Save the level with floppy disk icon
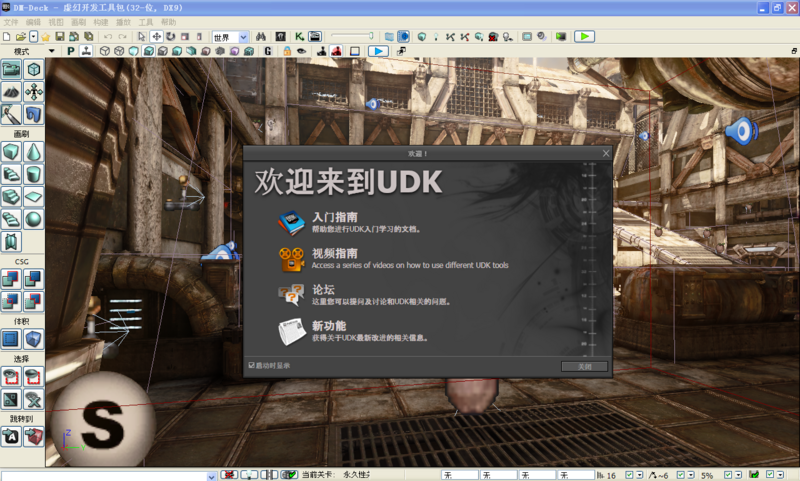This screenshot has width=800, height=481. point(60,37)
